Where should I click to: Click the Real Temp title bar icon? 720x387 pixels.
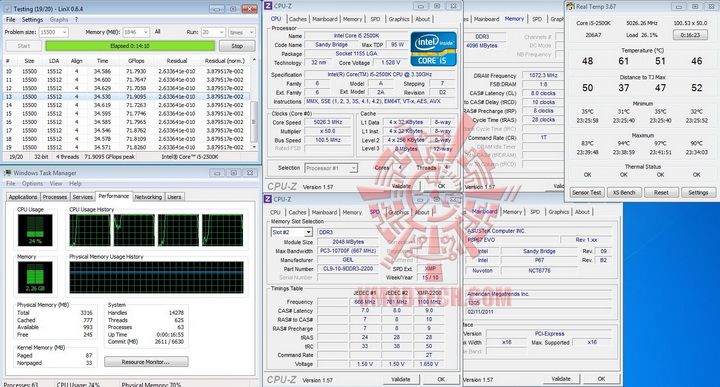(x=571, y=6)
